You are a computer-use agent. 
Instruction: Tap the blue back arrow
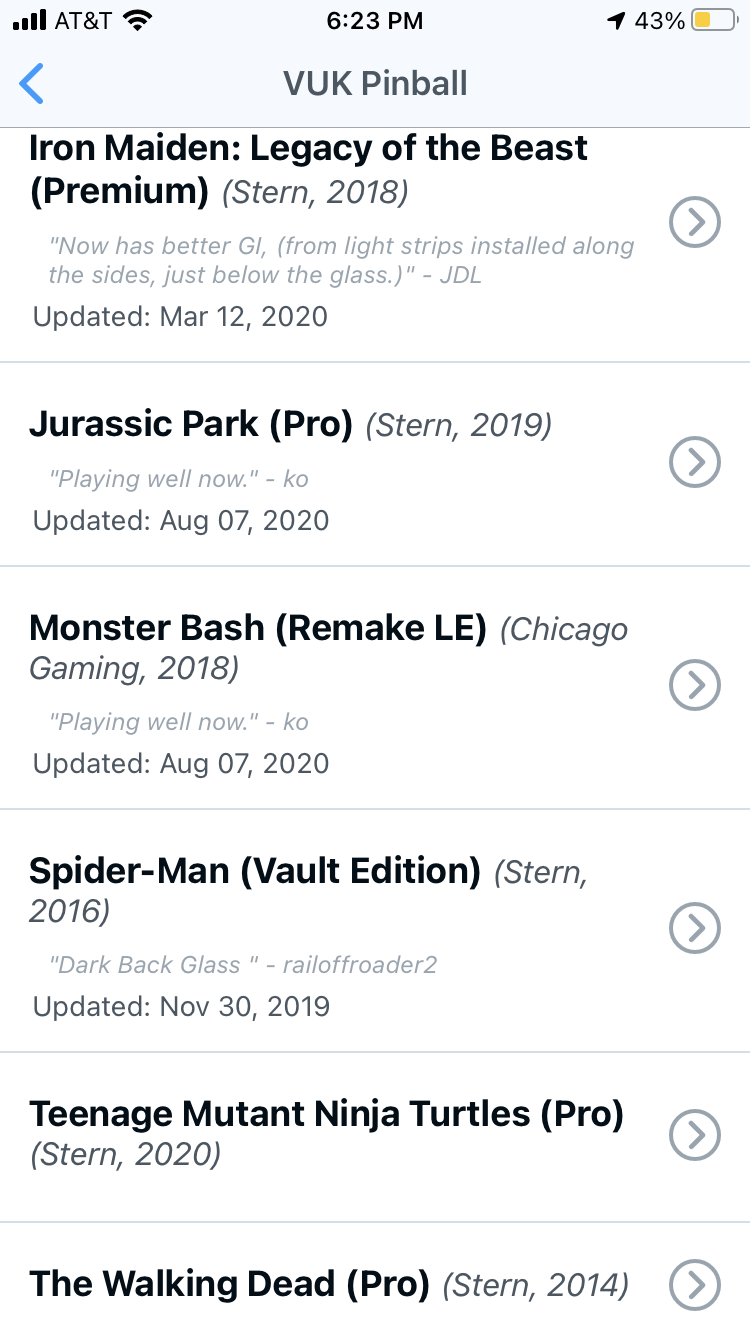[x=32, y=84]
